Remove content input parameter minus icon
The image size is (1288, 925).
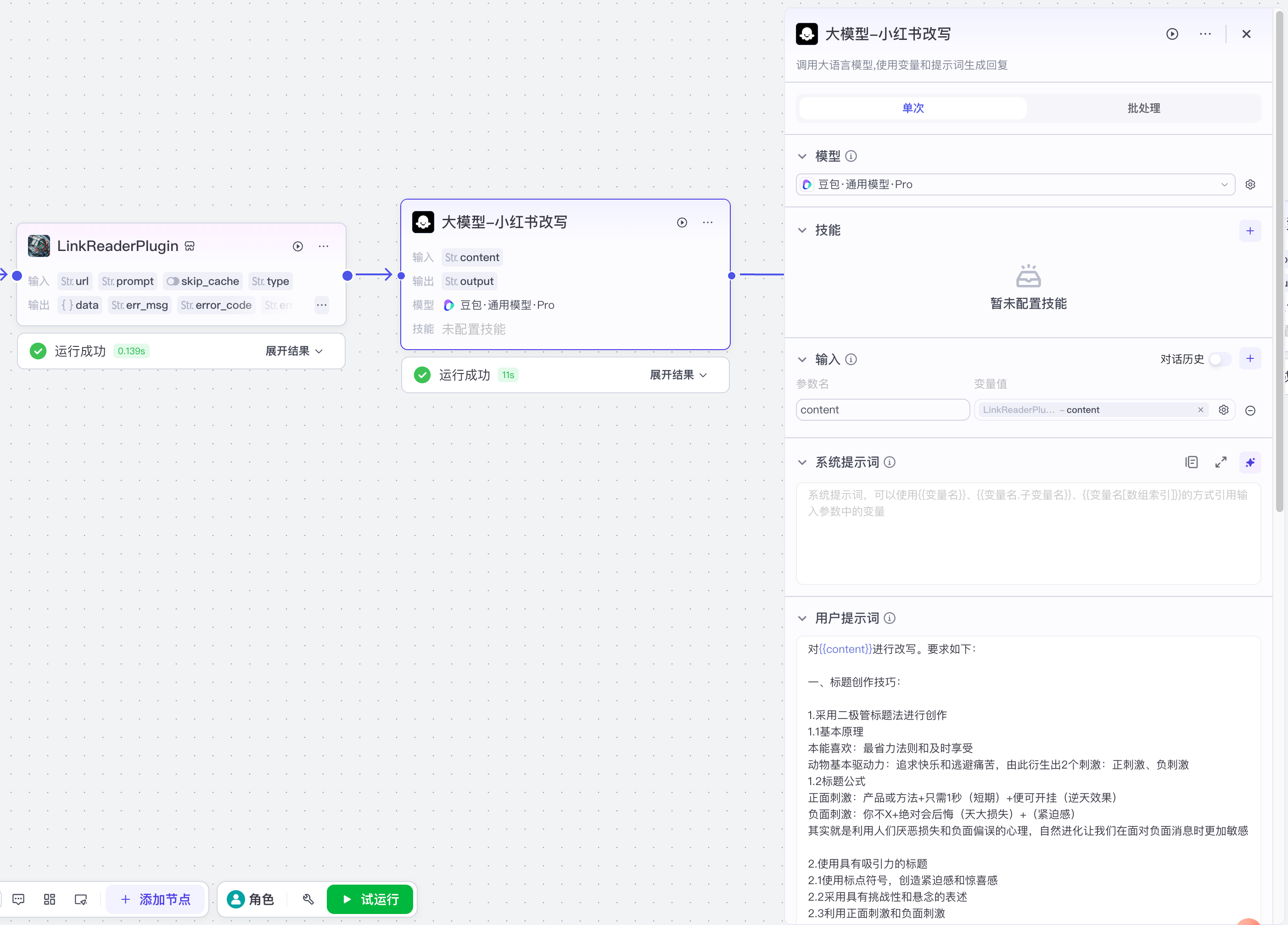click(1250, 411)
